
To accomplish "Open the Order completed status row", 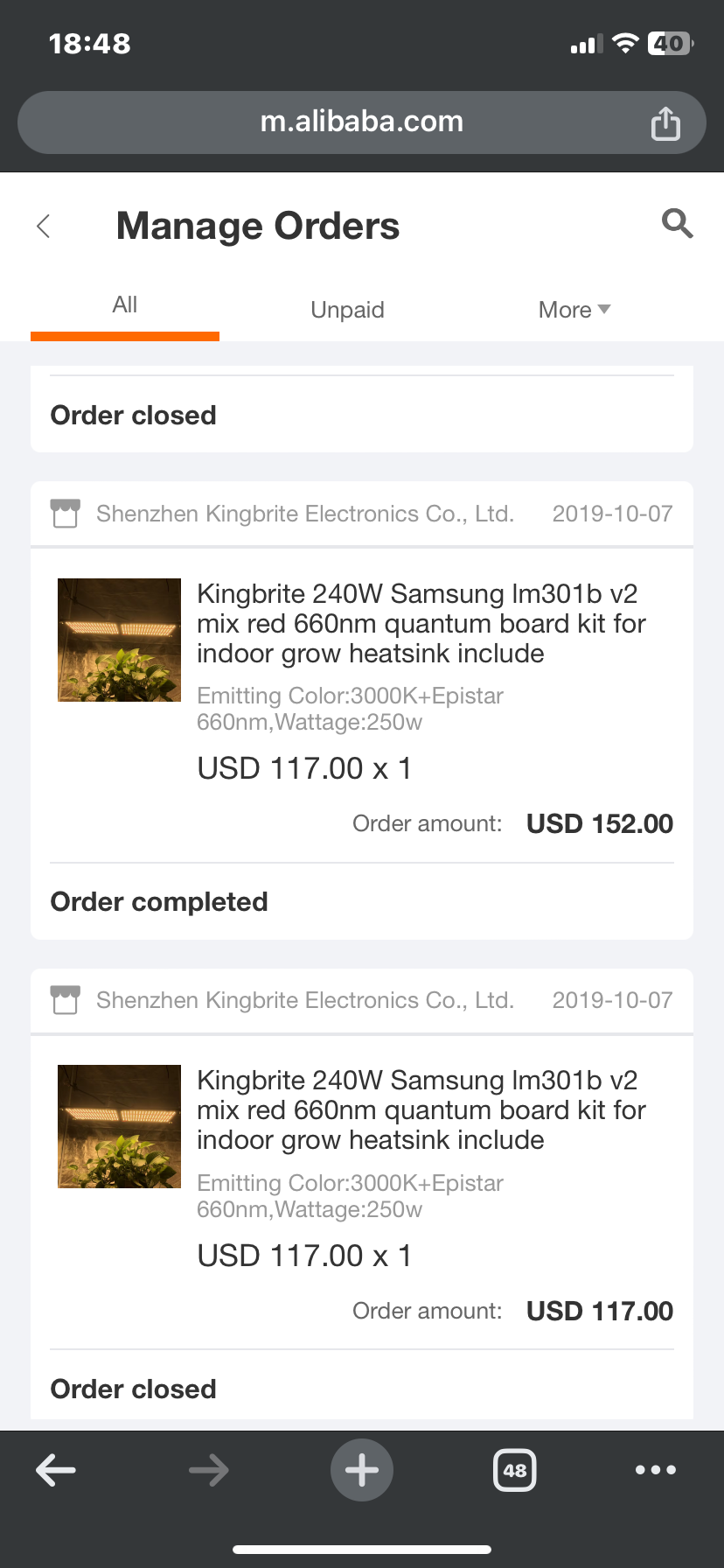I will (159, 902).
